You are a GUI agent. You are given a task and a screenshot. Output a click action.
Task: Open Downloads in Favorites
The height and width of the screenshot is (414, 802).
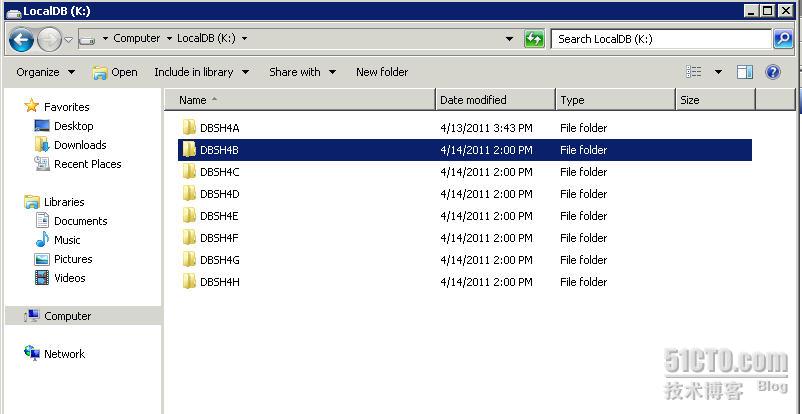pyautogui.click(x=80, y=145)
